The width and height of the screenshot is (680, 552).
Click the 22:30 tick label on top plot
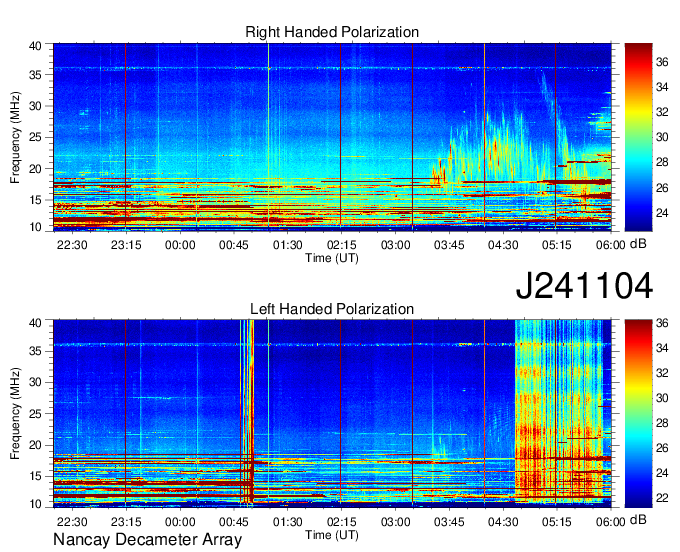[72, 245]
